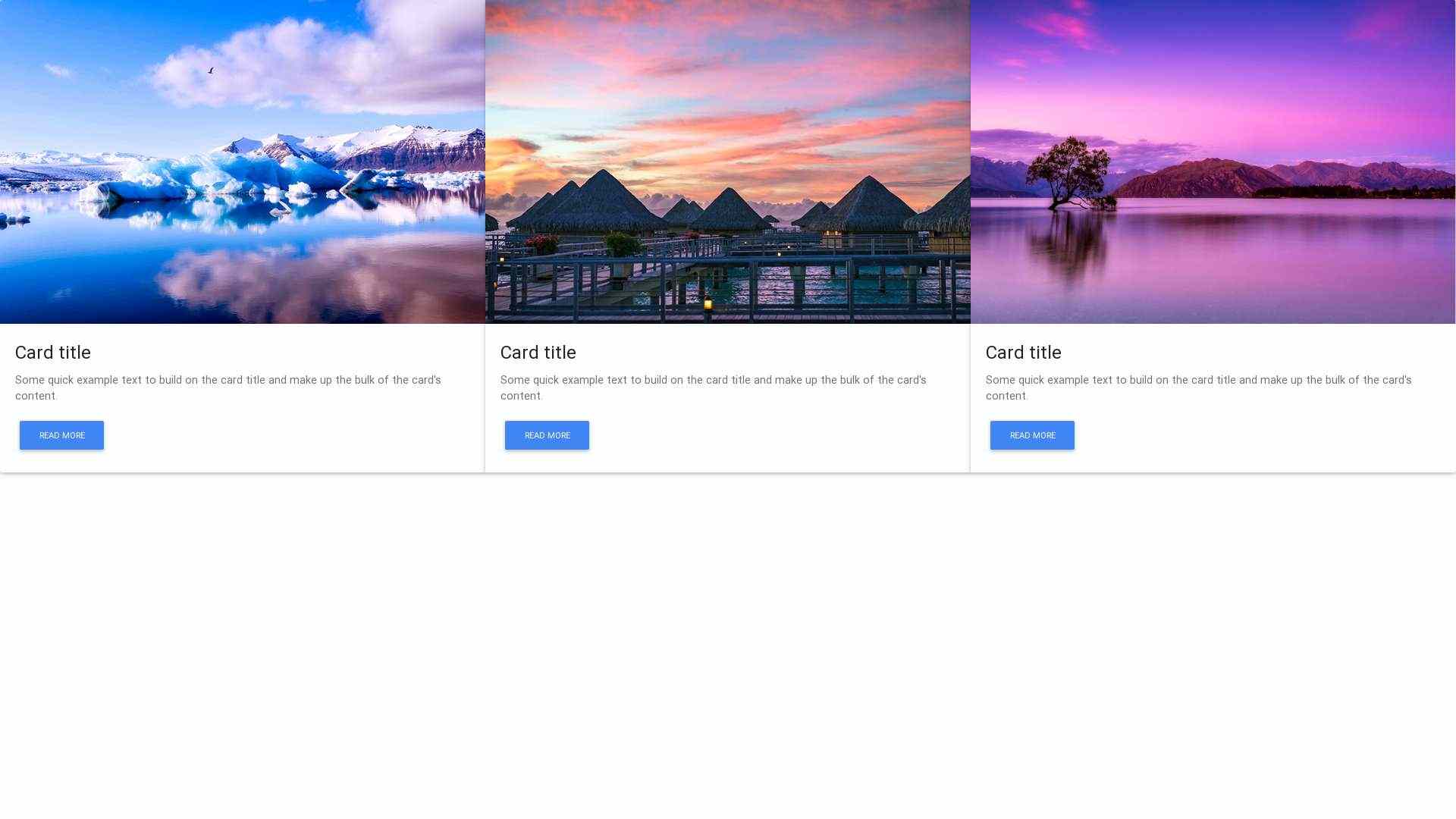Click the red flower planter on the boardwalk railing

pos(543,244)
